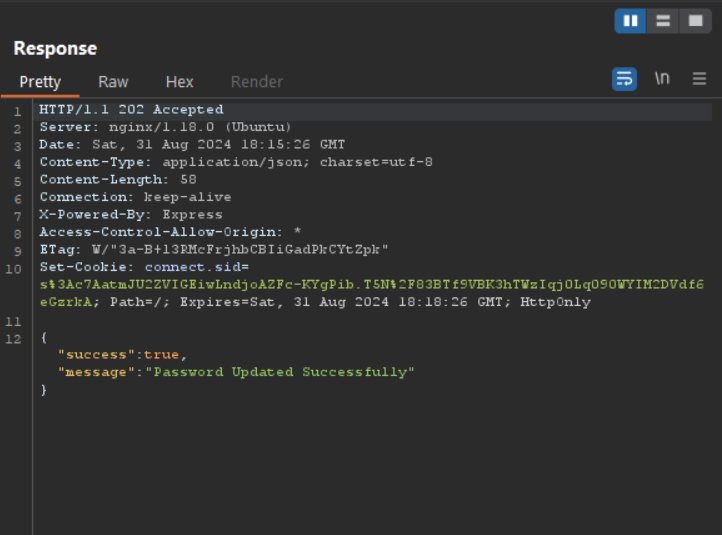Click line number 1 in gutter
722x535 pixels.
tap(17, 112)
